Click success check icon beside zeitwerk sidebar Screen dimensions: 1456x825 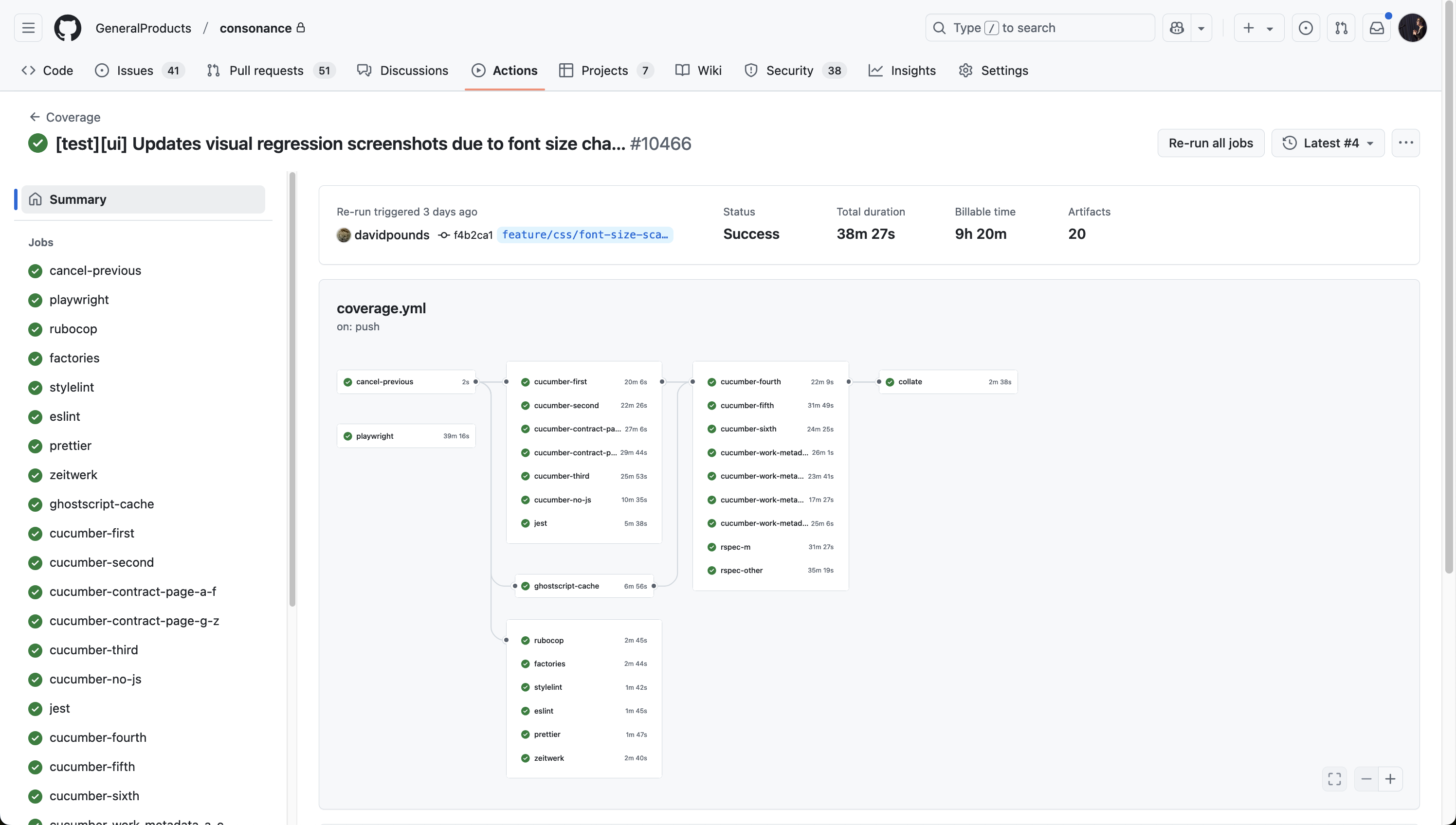(x=35, y=475)
